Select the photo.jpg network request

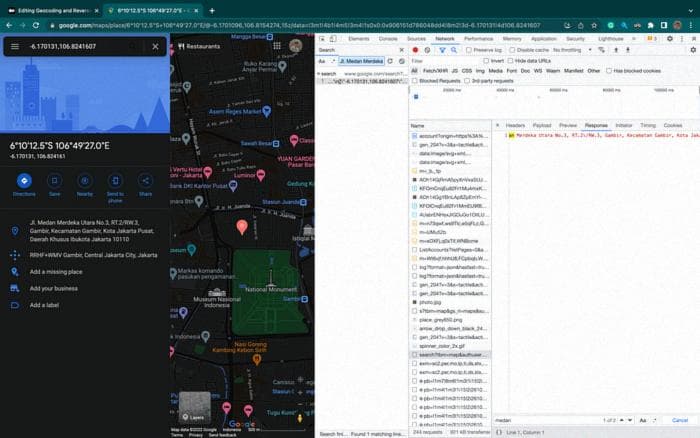point(450,302)
